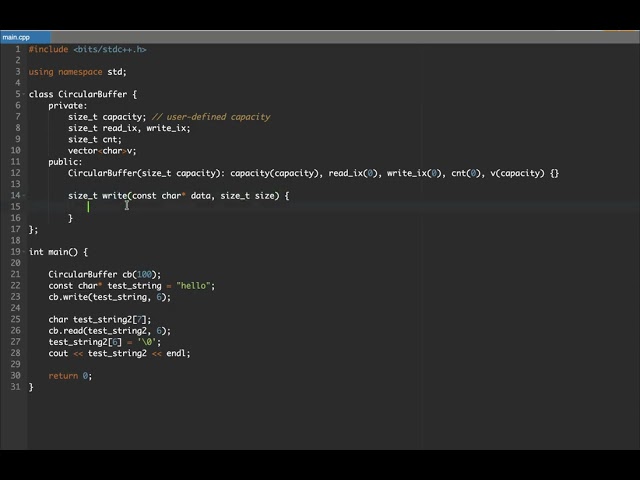Click the "hello" string literal
The width and height of the screenshot is (640, 480).
coord(194,286)
